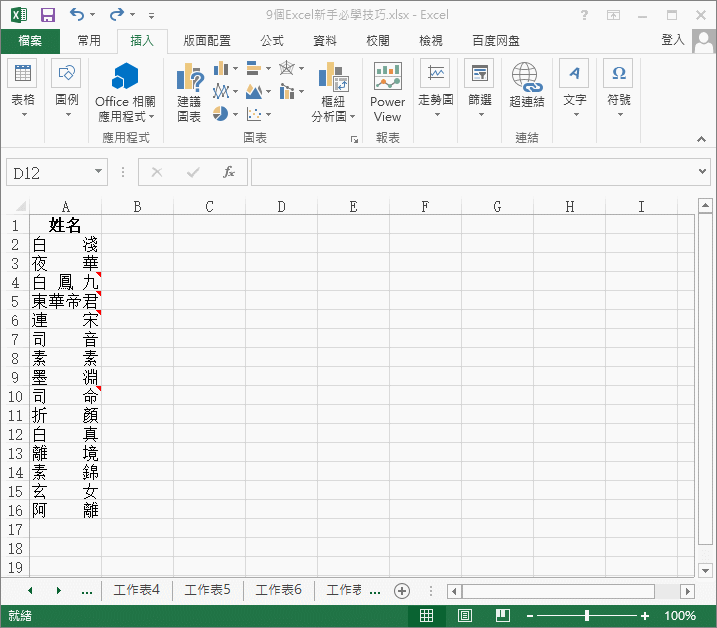Add a new worksheet with plus icon
Image resolution: width=717 pixels, height=628 pixels.
(x=402, y=591)
